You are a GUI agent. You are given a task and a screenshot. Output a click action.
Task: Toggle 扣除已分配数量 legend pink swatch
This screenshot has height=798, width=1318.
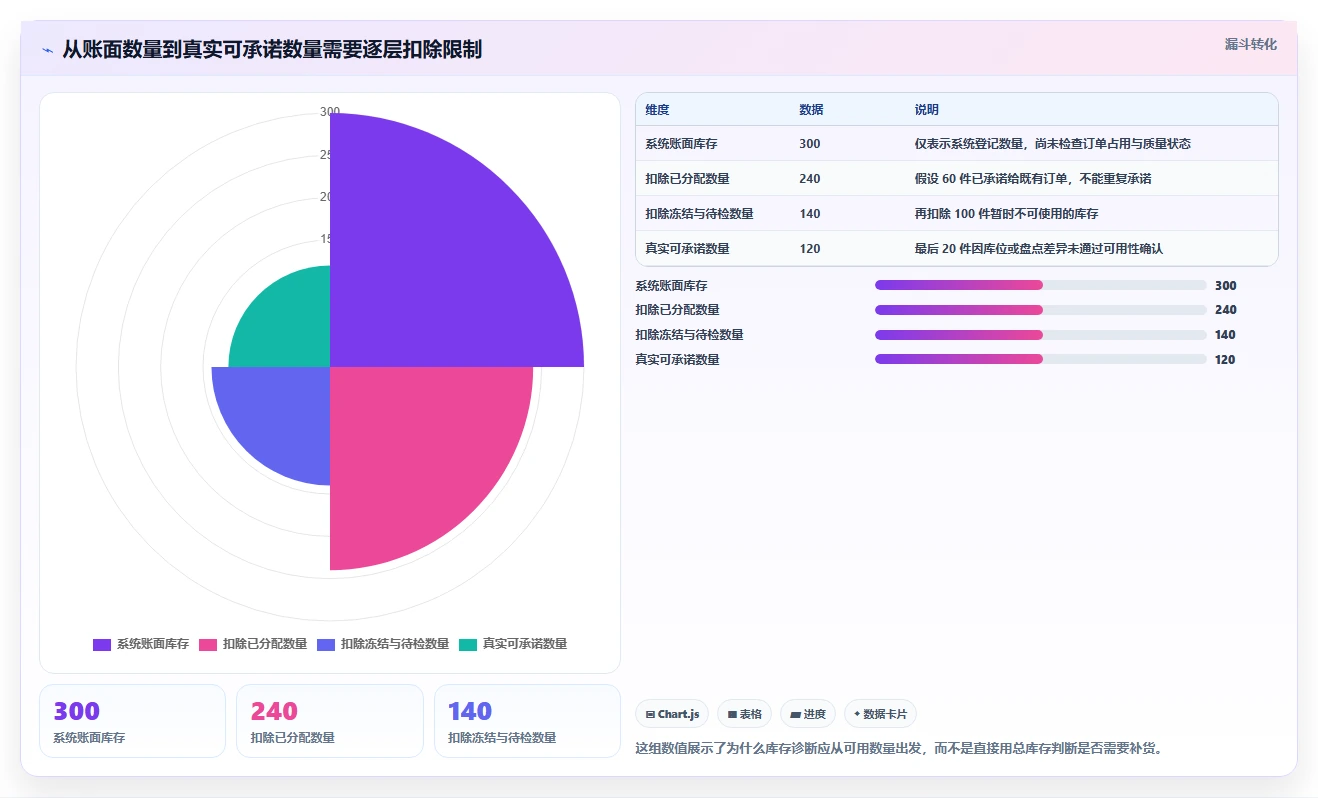coord(208,644)
